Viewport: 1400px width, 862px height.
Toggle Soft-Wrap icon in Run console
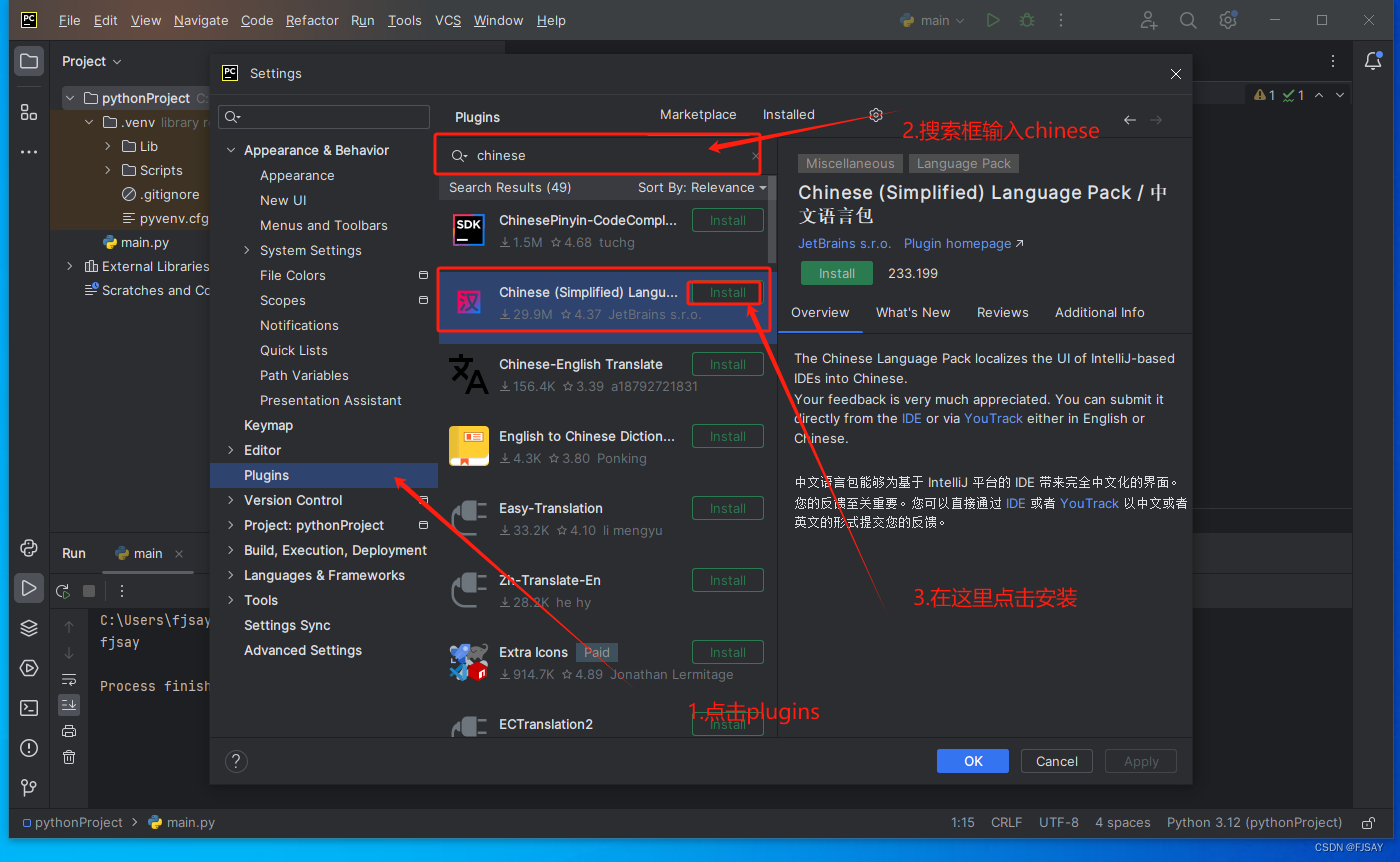pyautogui.click(x=69, y=680)
